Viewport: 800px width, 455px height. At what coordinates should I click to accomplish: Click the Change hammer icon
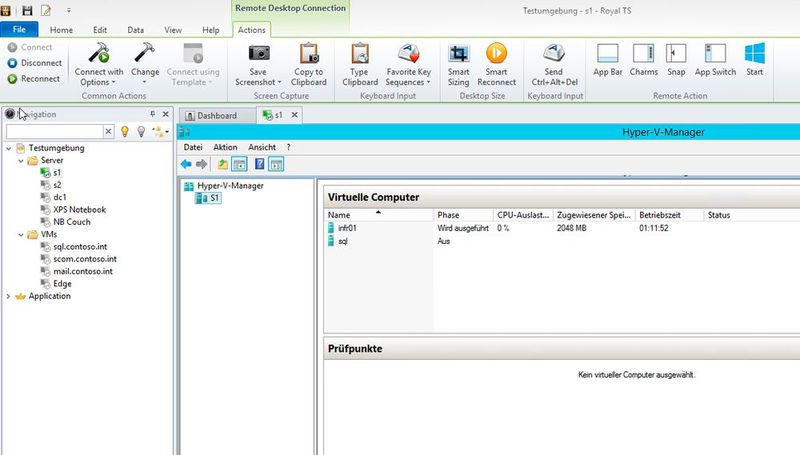(144, 53)
